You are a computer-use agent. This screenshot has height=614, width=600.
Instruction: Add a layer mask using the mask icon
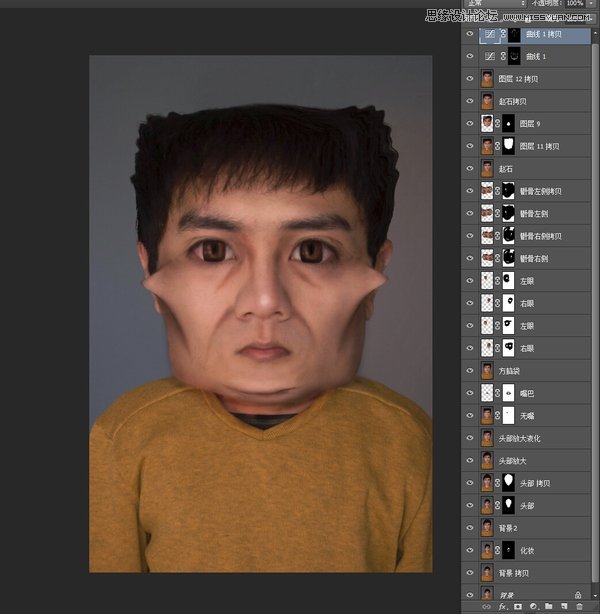[x=518, y=606]
